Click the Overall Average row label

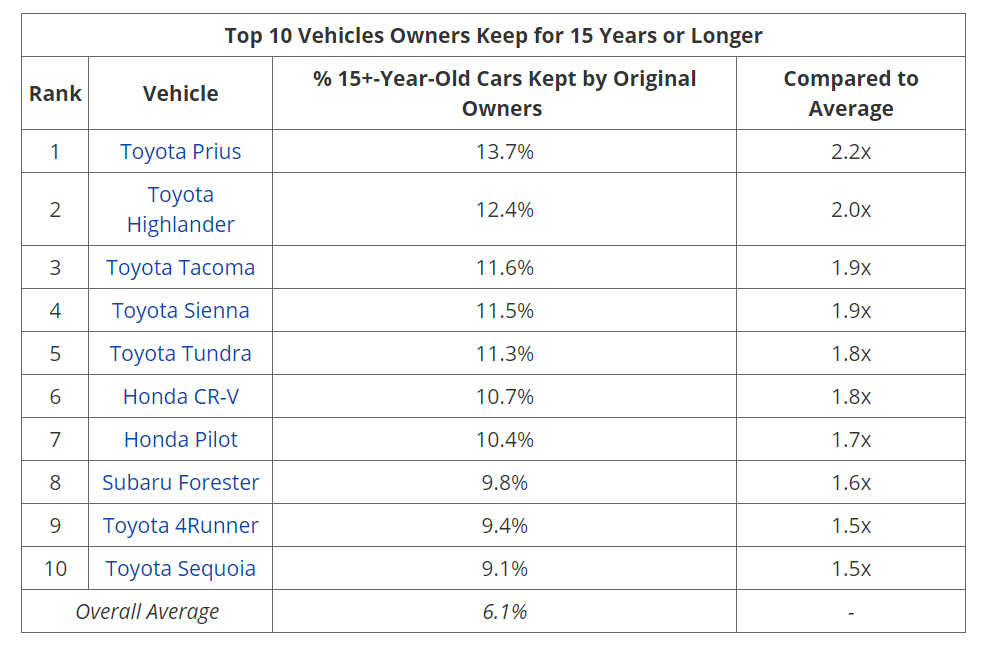click(x=147, y=612)
